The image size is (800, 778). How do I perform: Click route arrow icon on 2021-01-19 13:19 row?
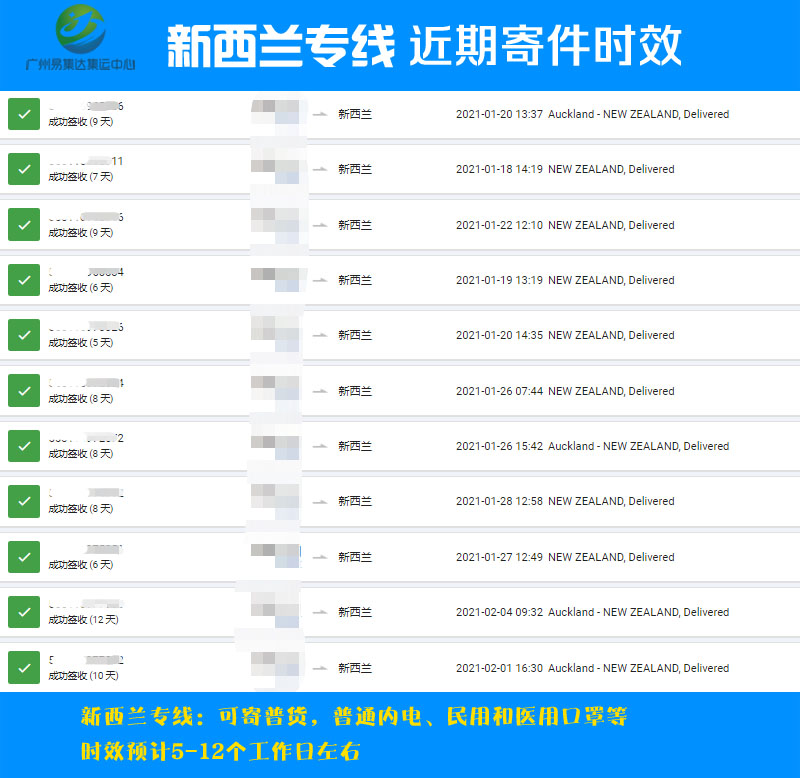(x=320, y=281)
